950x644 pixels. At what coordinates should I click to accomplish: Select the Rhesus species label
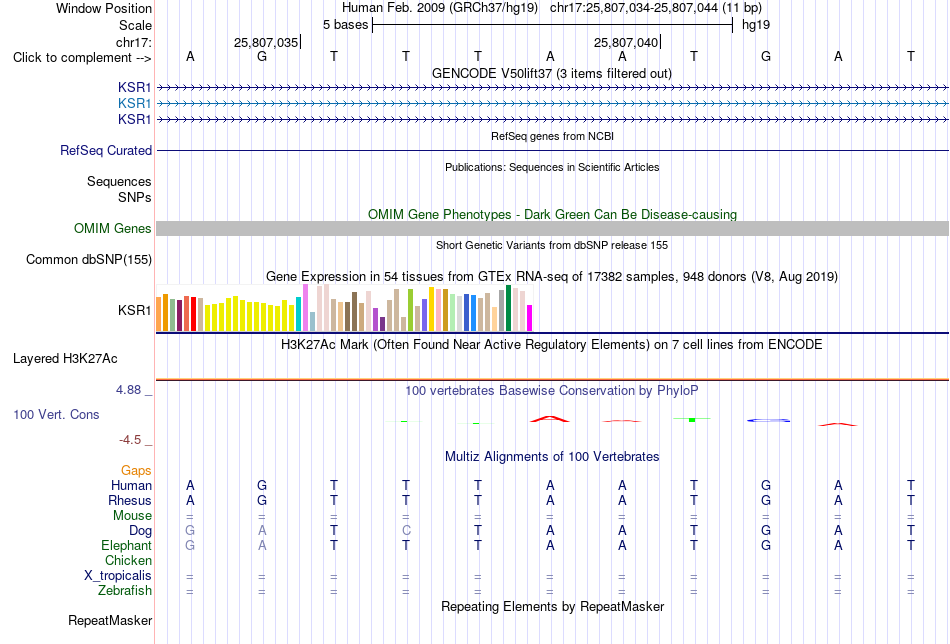tap(130, 500)
